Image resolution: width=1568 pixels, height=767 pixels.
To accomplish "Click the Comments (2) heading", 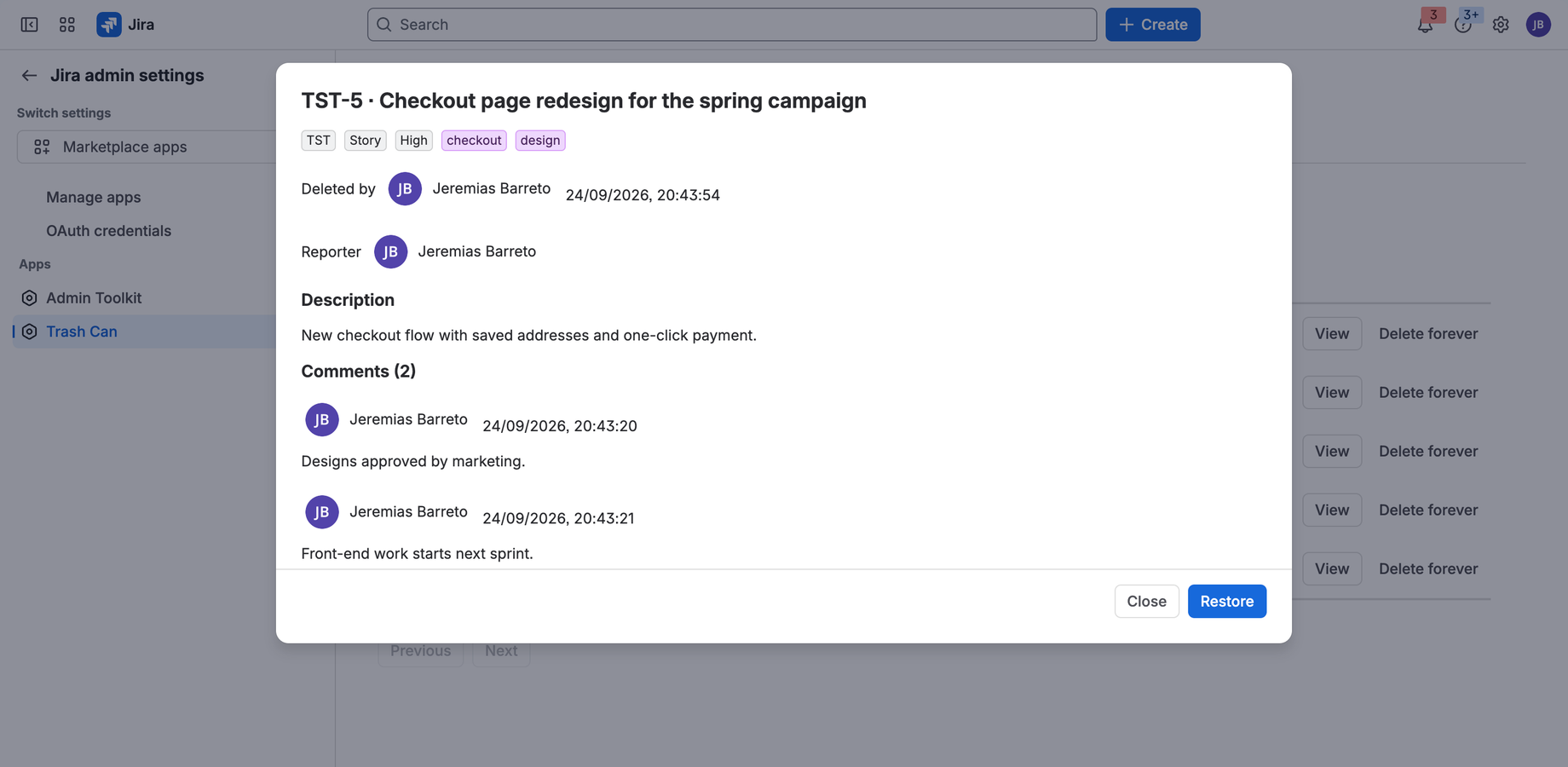I will [359, 372].
